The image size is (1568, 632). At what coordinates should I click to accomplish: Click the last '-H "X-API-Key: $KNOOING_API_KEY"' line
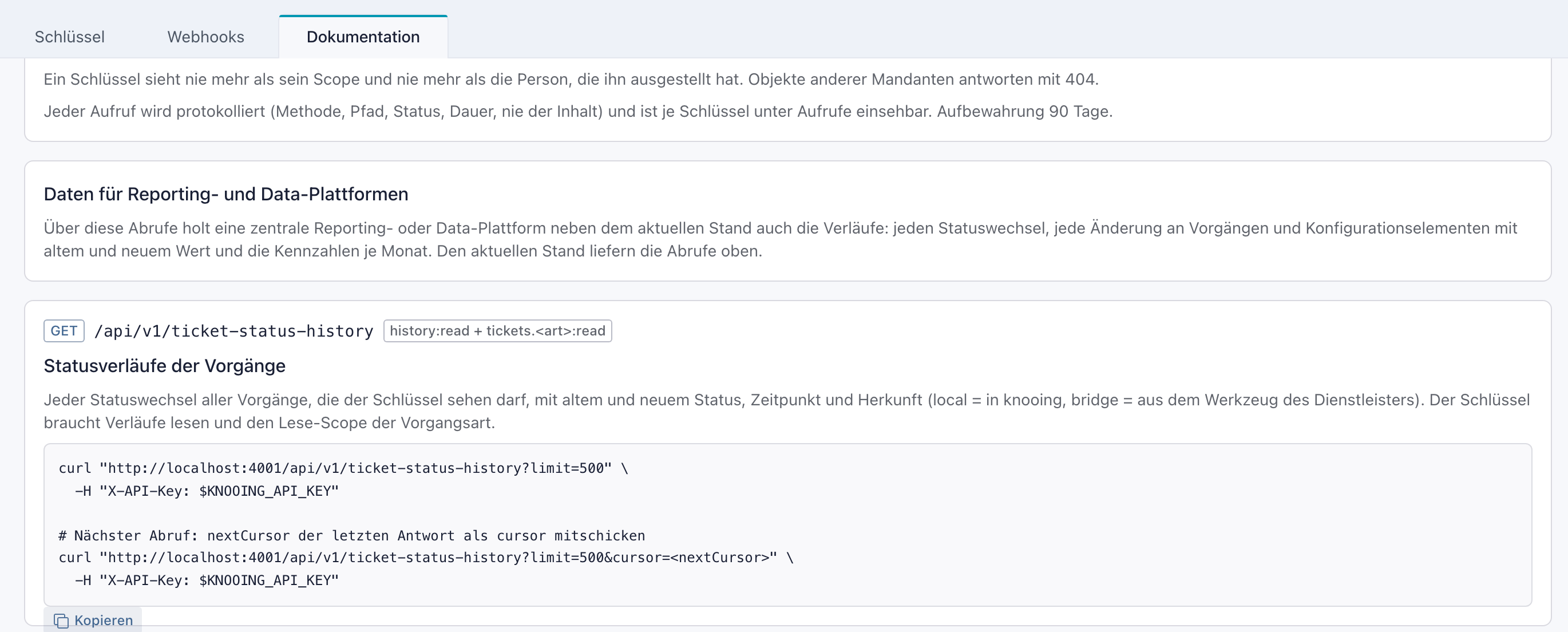coord(207,580)
